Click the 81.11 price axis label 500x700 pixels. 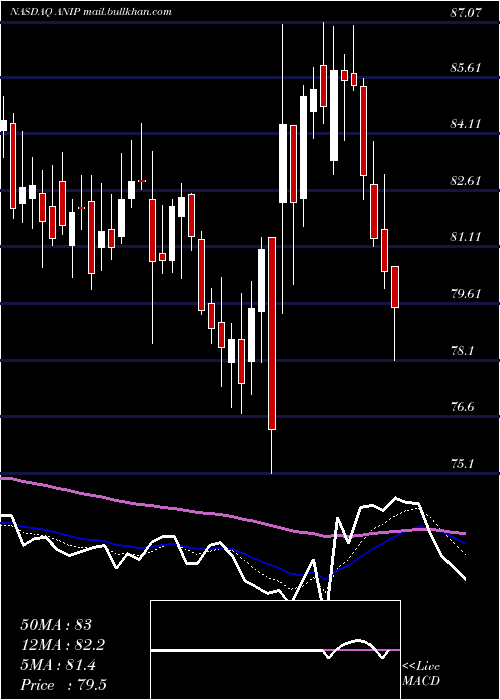pos(467,237)
